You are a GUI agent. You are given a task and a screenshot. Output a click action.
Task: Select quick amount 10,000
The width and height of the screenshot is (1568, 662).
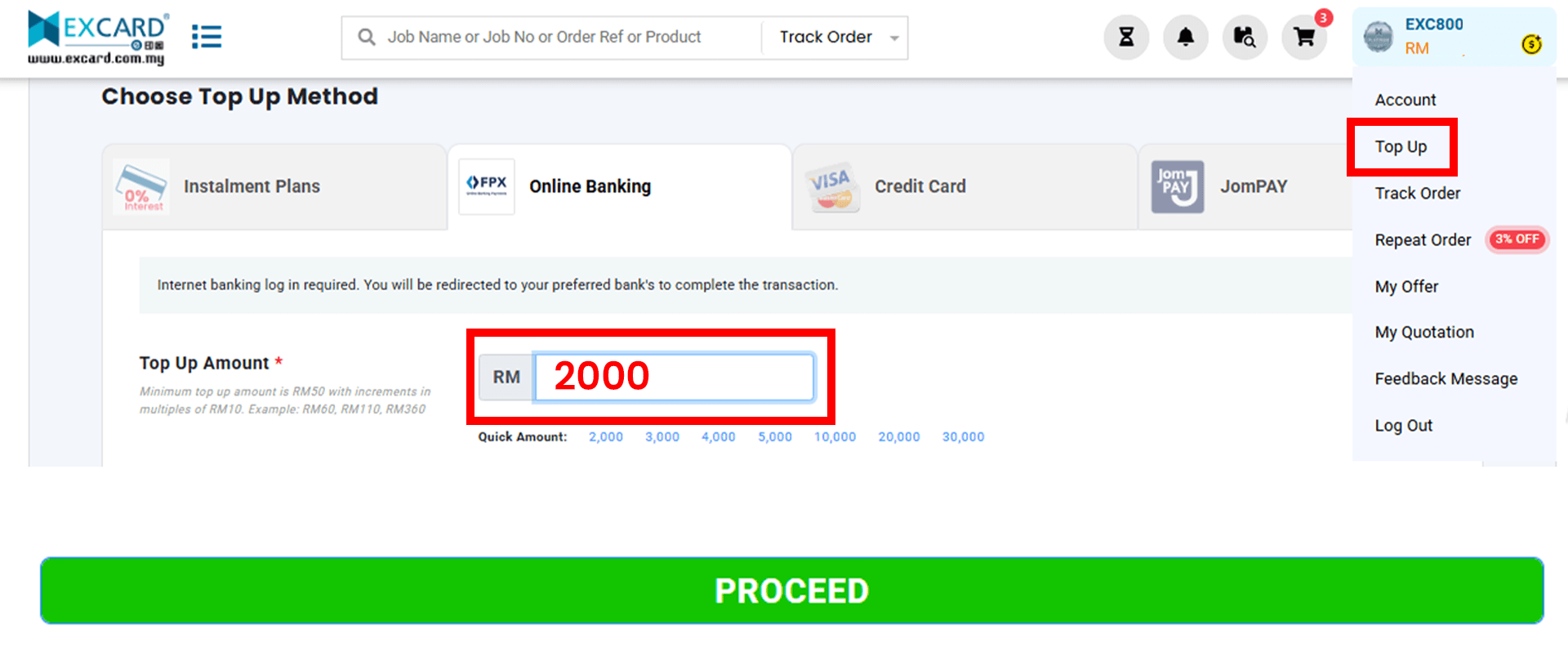[835, 436]
